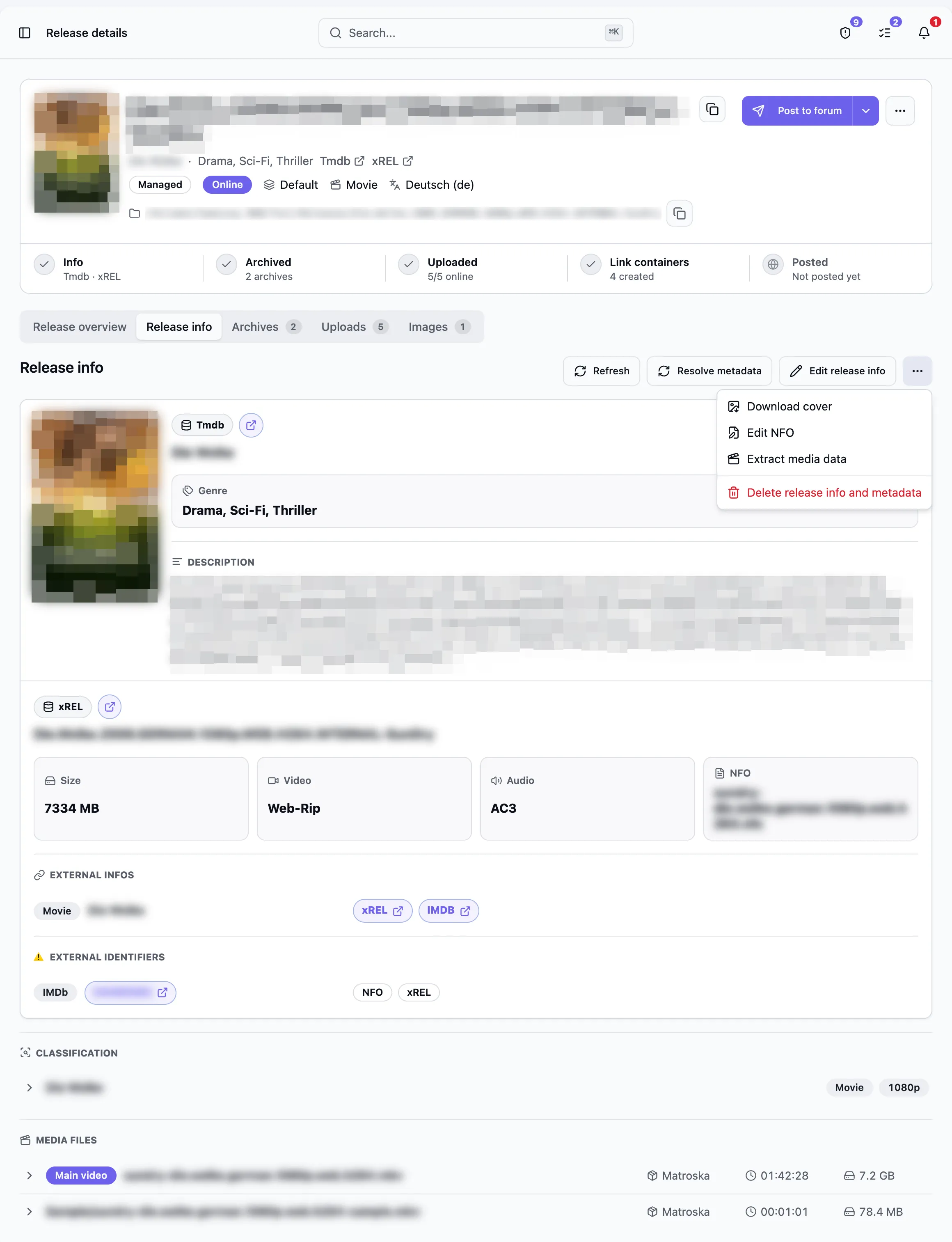Open the shield alerts icon
This screenshot has height=1242, width=952.
[x=845, y=33]
